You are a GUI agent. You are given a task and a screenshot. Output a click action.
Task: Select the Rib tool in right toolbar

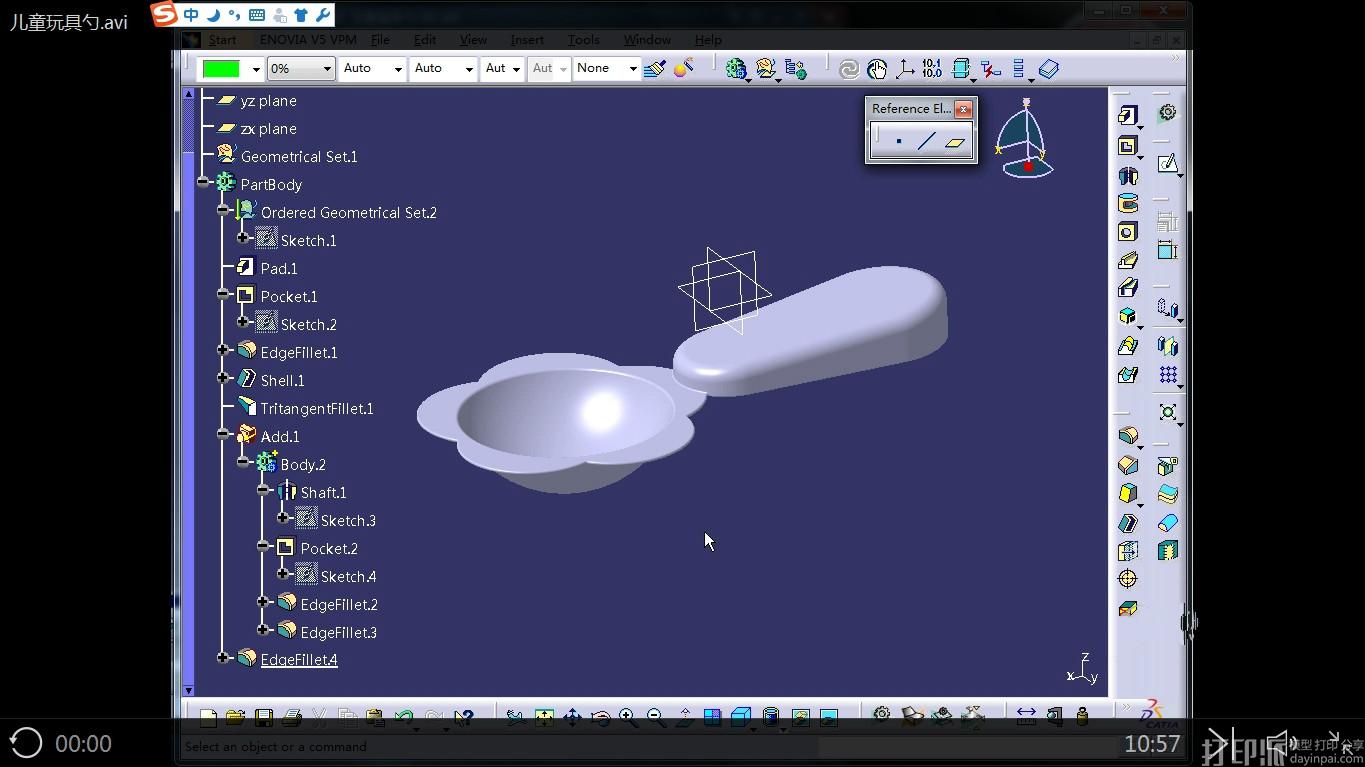pyautogui.click(x=1127, y=261)
